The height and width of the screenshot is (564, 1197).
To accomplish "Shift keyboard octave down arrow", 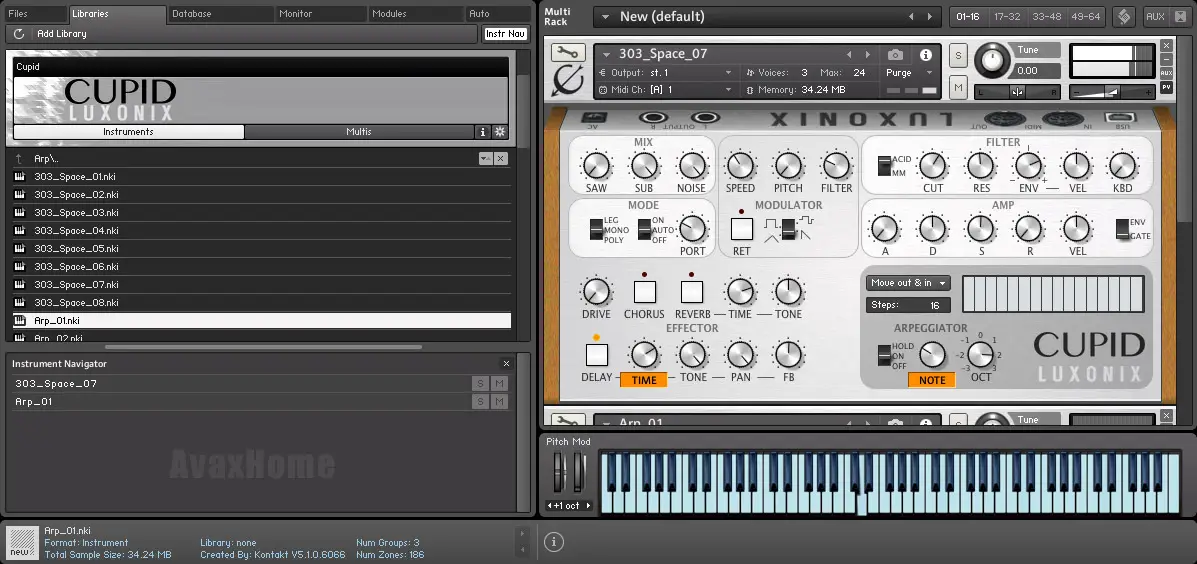I will (x=550, y=506).
